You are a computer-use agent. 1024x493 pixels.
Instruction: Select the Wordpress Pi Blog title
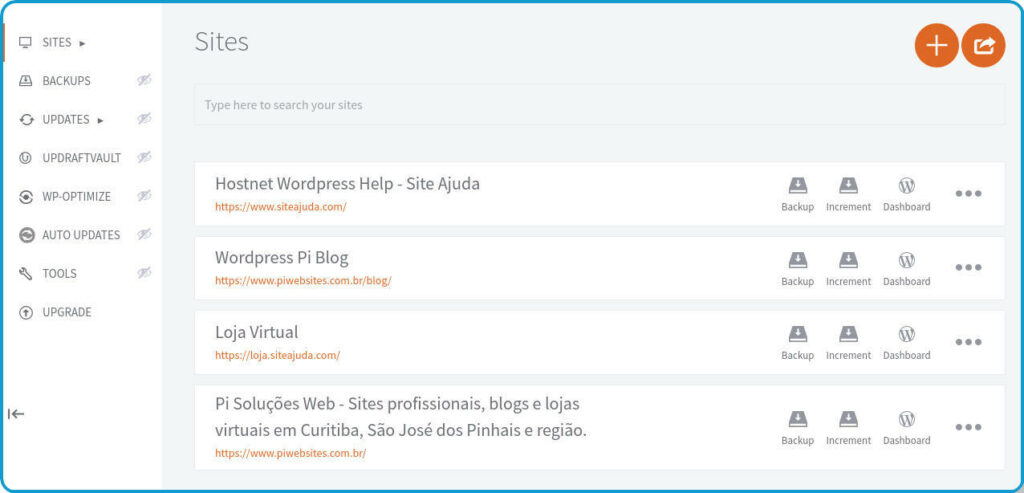pos(281,259)
